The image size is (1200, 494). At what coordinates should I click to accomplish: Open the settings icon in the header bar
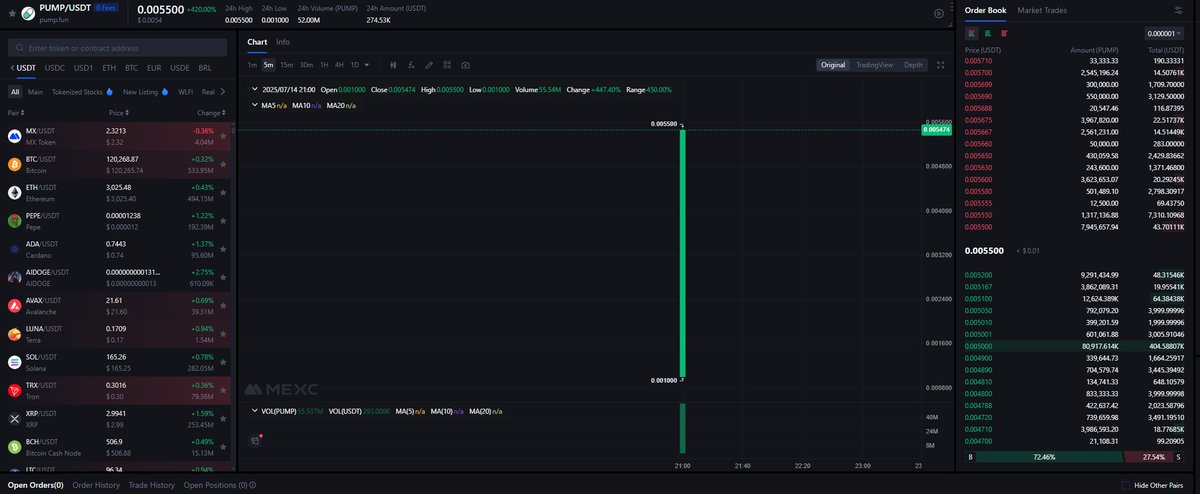pyautogui.click(x=938, y=13)
